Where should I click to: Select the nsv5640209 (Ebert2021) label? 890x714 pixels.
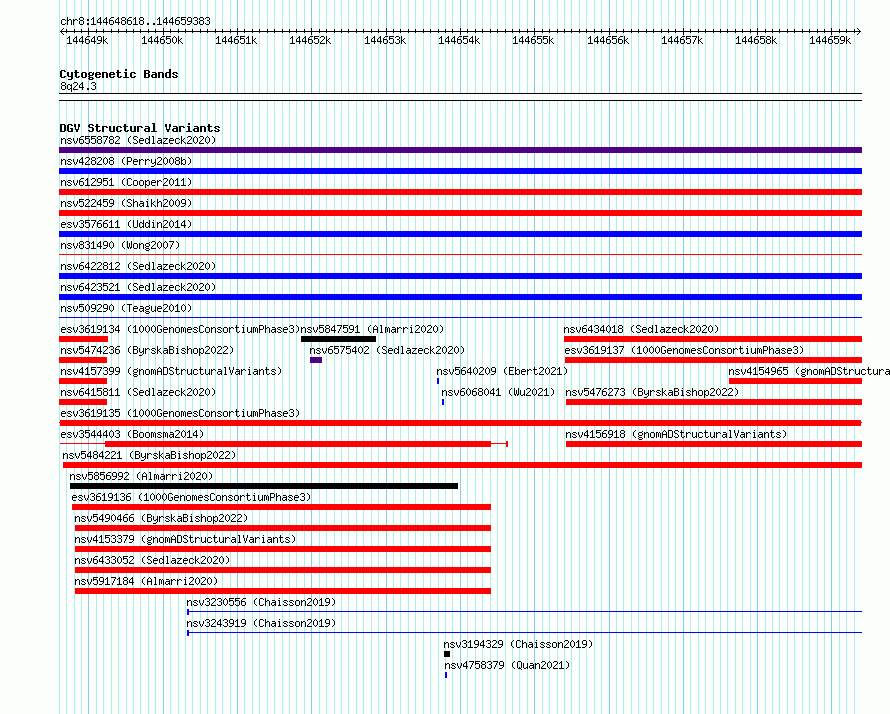tap(502, 371)
